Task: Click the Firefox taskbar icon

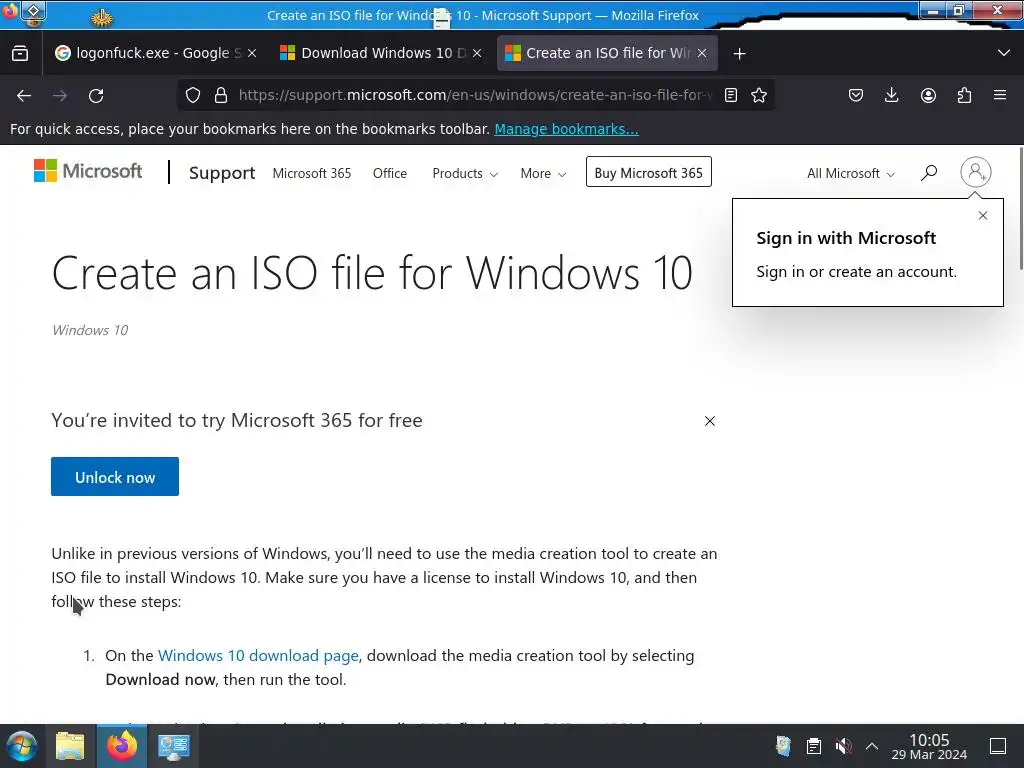Action: (x=122, y=746)
